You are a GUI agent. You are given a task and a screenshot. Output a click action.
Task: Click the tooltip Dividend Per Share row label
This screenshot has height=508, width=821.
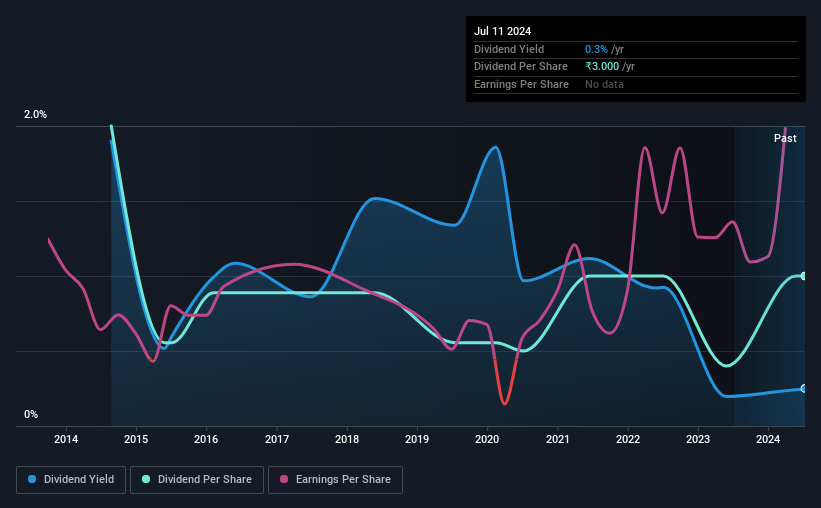point(521,67)
